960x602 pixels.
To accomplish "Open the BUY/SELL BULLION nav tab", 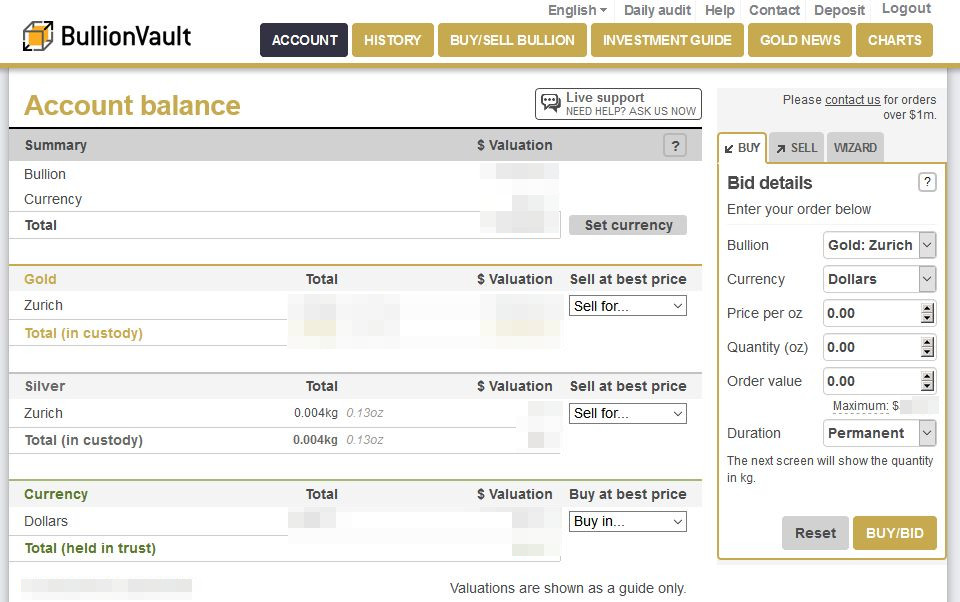I will coord(512,40).
